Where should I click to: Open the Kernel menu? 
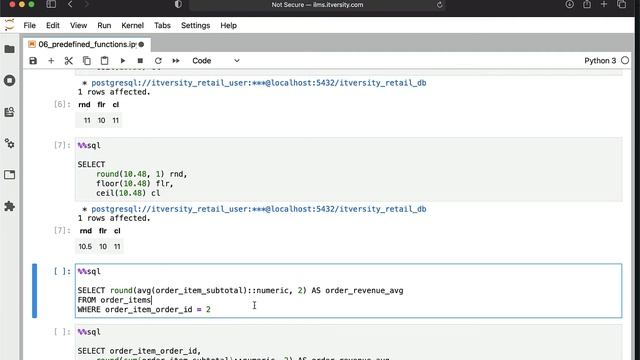pos(132,25)
